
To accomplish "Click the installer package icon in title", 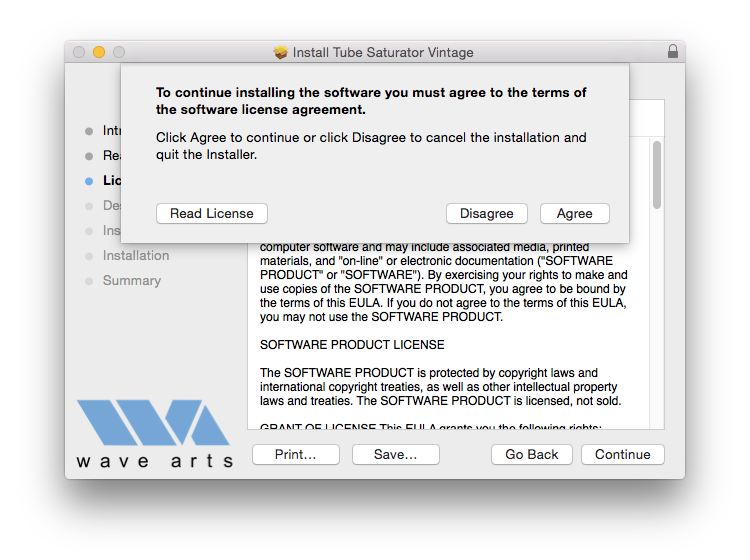I will (281, 52).
